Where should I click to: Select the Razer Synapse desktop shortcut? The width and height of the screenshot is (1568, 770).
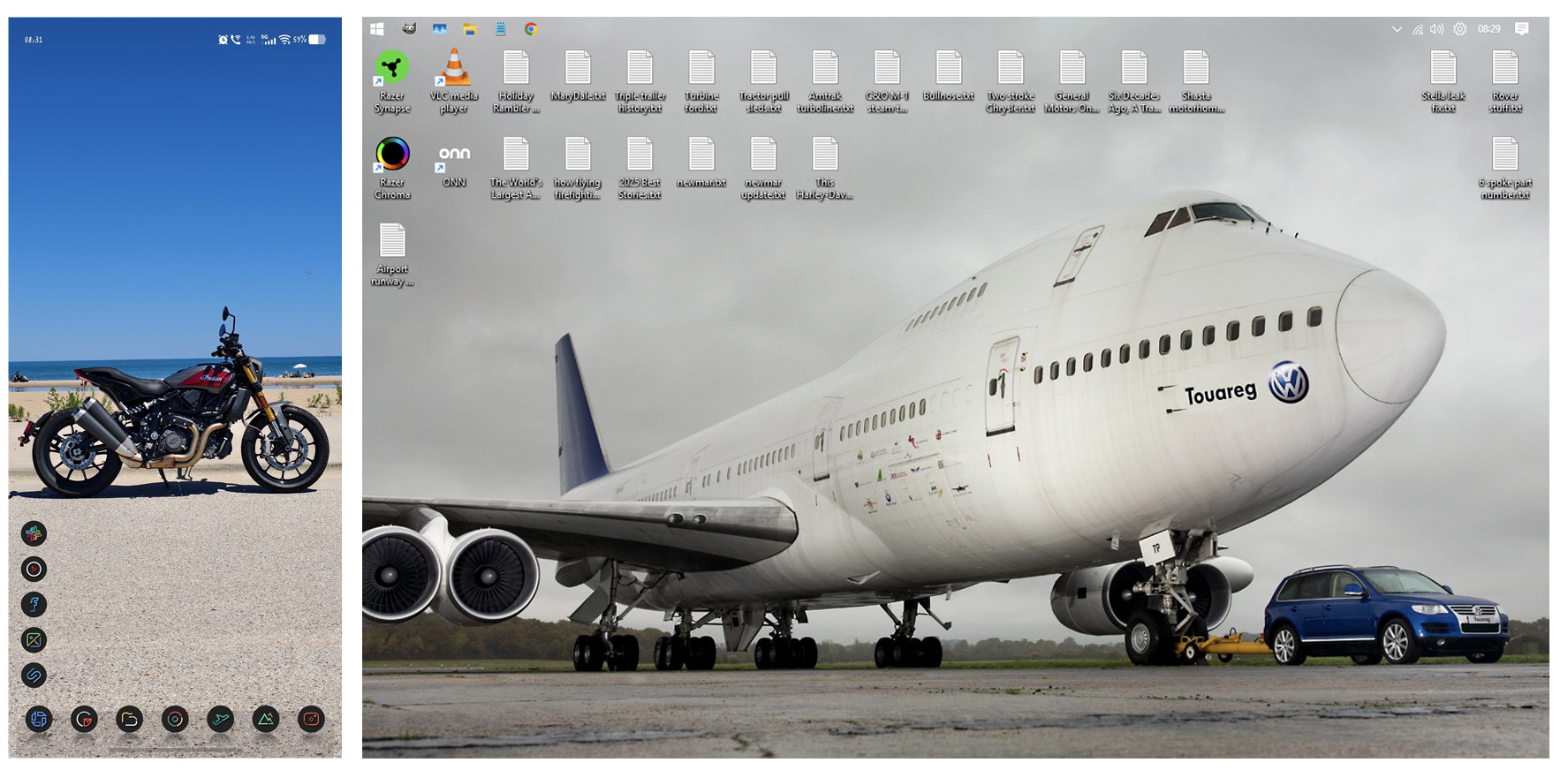(x=392, y=82)
